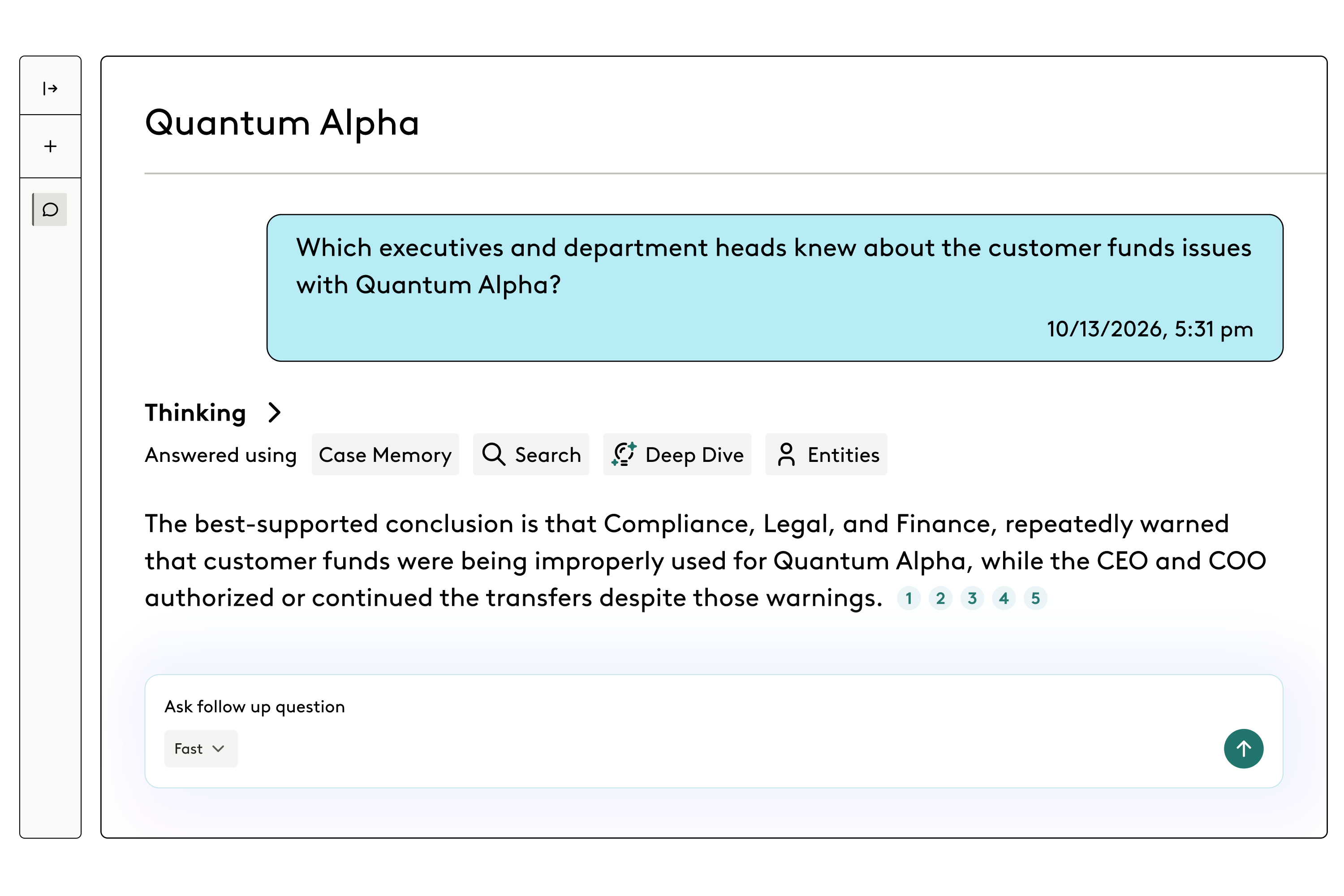
Task: Click the chevron next to Fast
Action: 218,749
